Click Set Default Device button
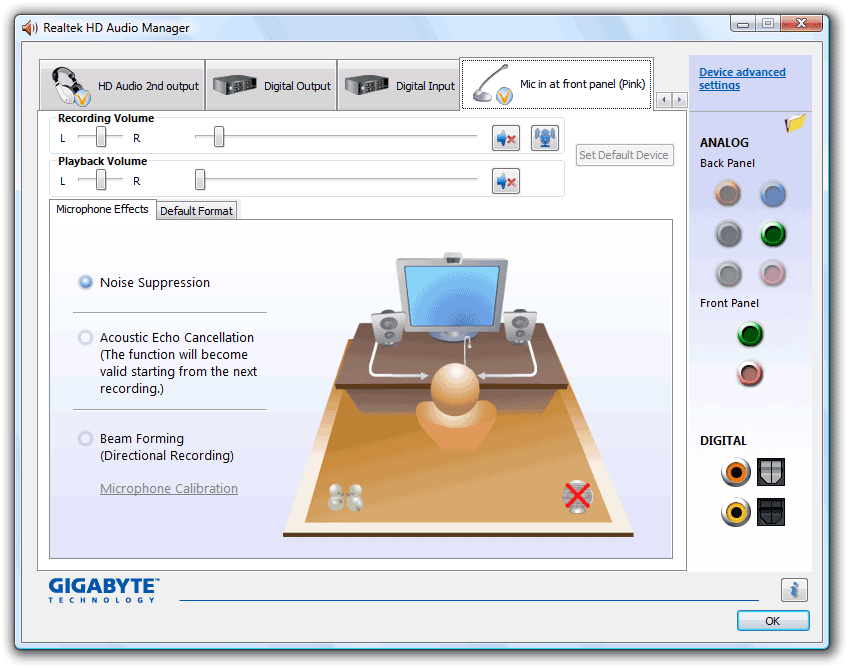The height and width of the screenshot is (668, 848). [624, 155]
